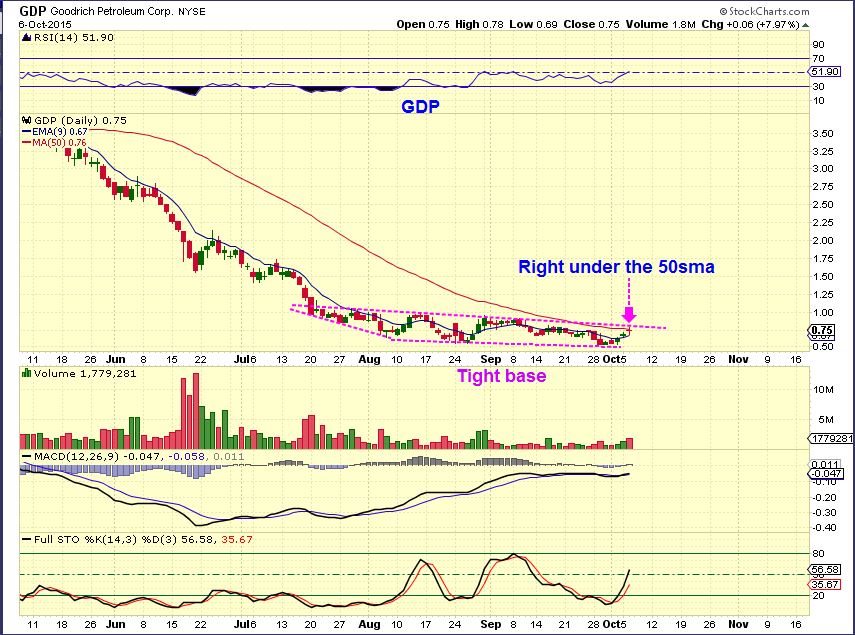Select the highlighted 0.75 price label
Viewport: 855px width, 635px height.
[822, 331]
